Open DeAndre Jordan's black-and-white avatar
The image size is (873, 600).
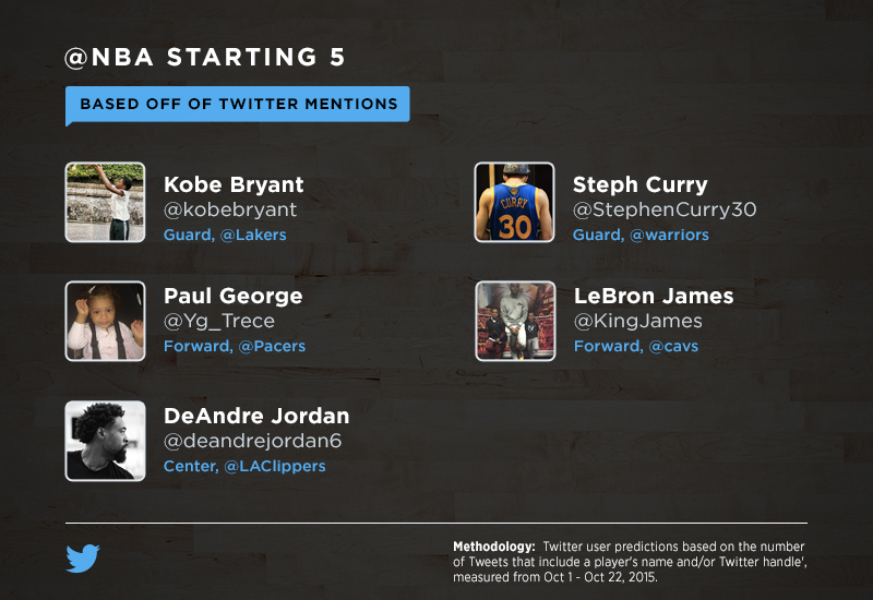[105, 441]
